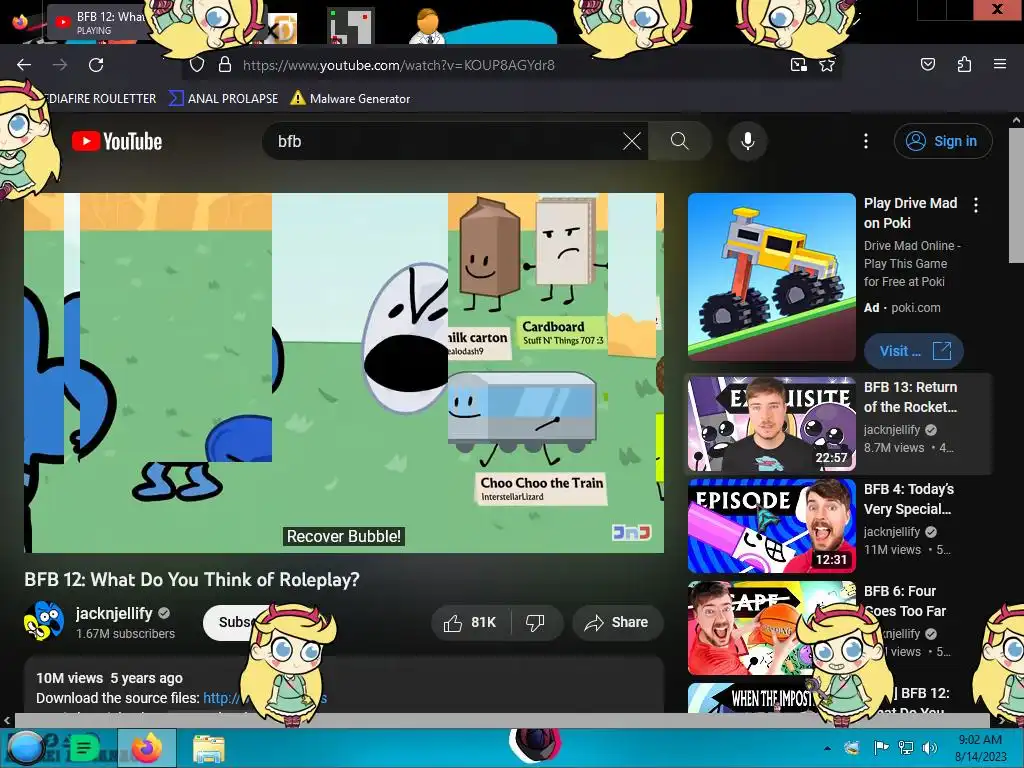
Task: Reload the current page
Action: (96, 65)
